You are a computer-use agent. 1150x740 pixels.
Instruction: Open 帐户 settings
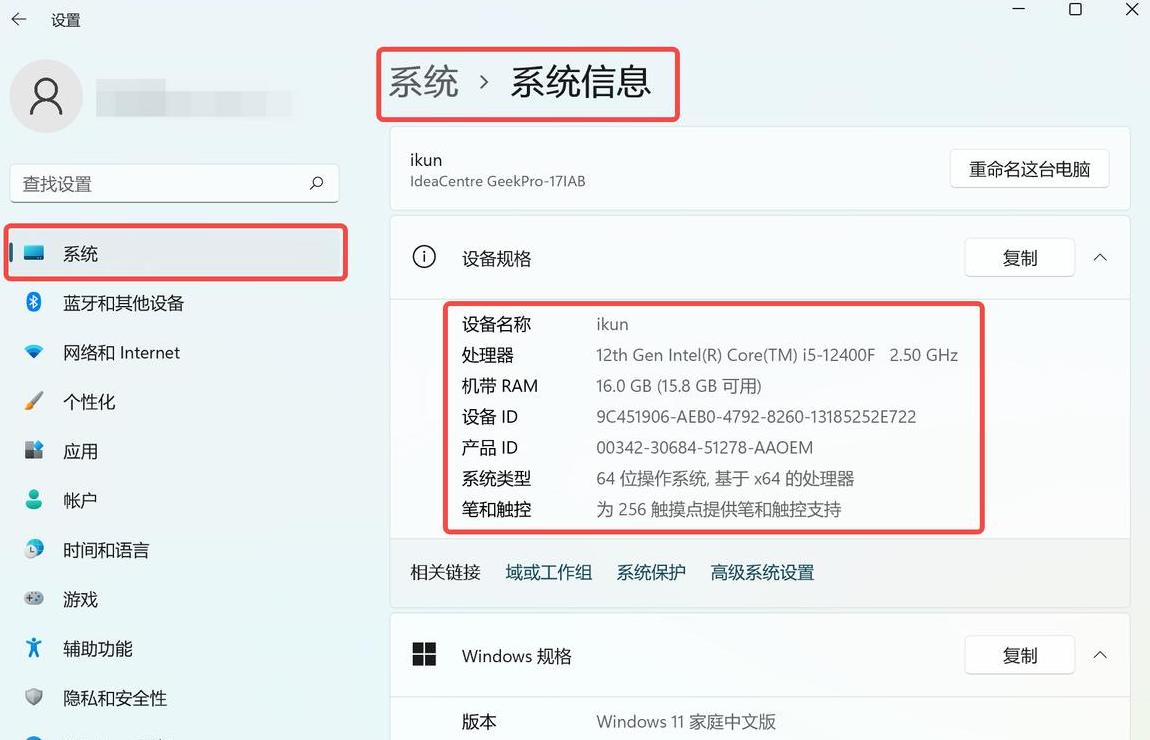(175, 500)
